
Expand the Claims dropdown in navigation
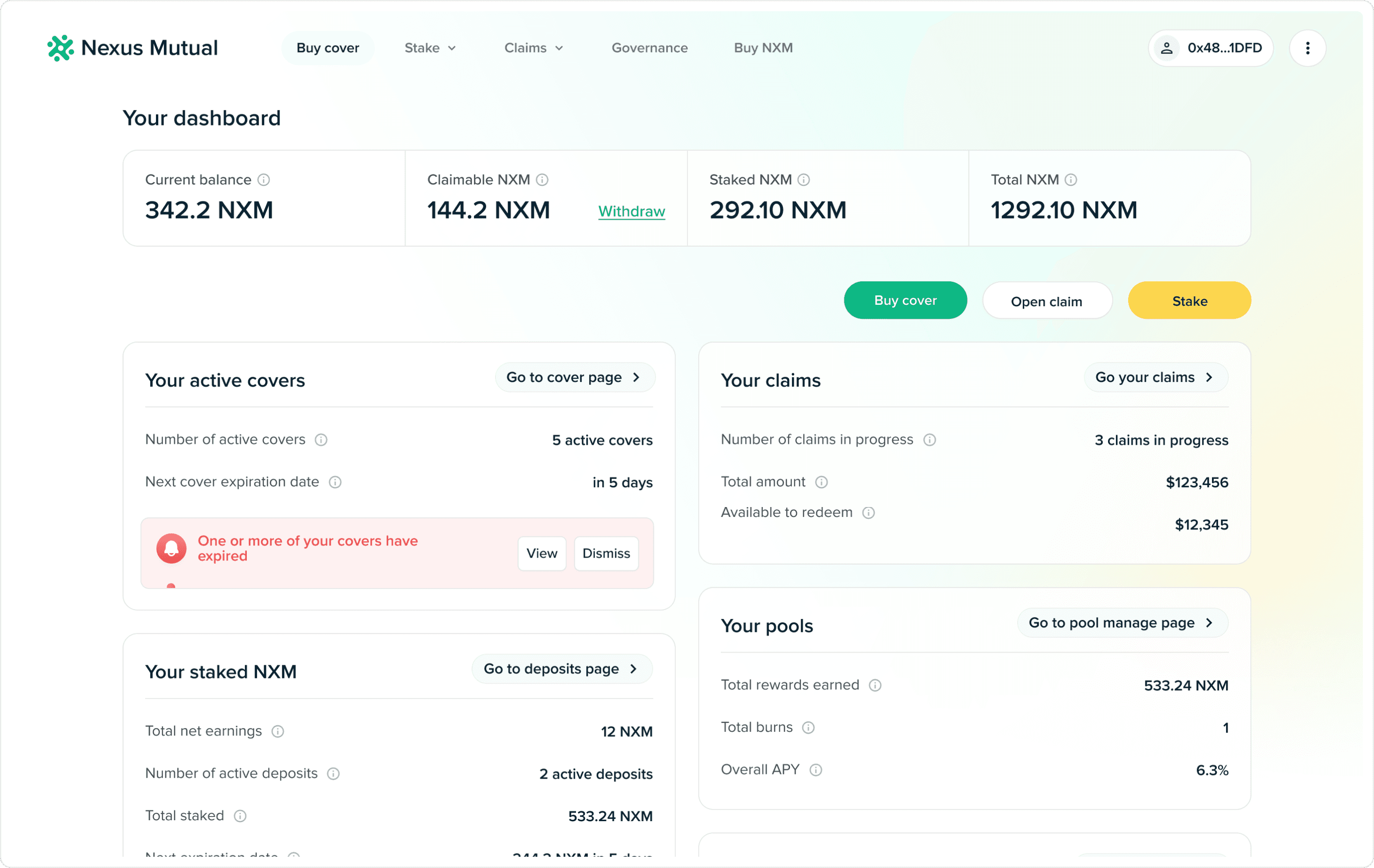[x=533, y=48]
